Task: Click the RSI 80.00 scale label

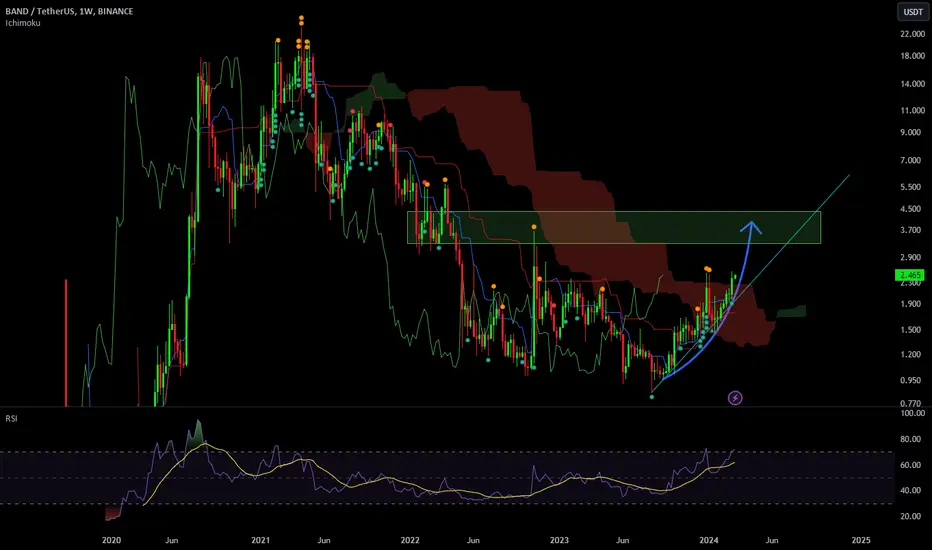Action: pos(911,439)
